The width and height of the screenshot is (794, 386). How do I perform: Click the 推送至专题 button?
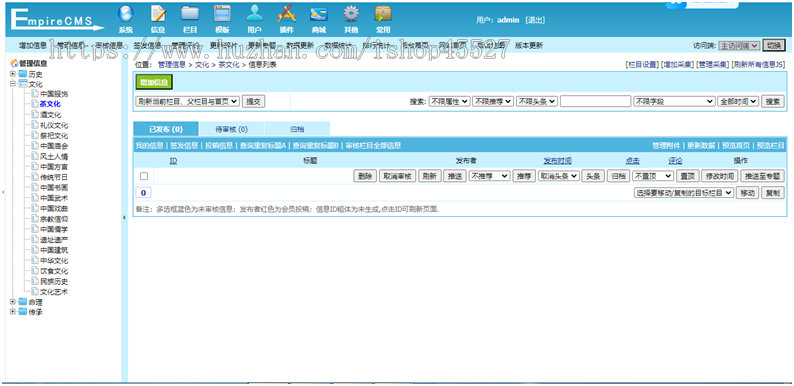pyautogui.click(x=763, y=176)
